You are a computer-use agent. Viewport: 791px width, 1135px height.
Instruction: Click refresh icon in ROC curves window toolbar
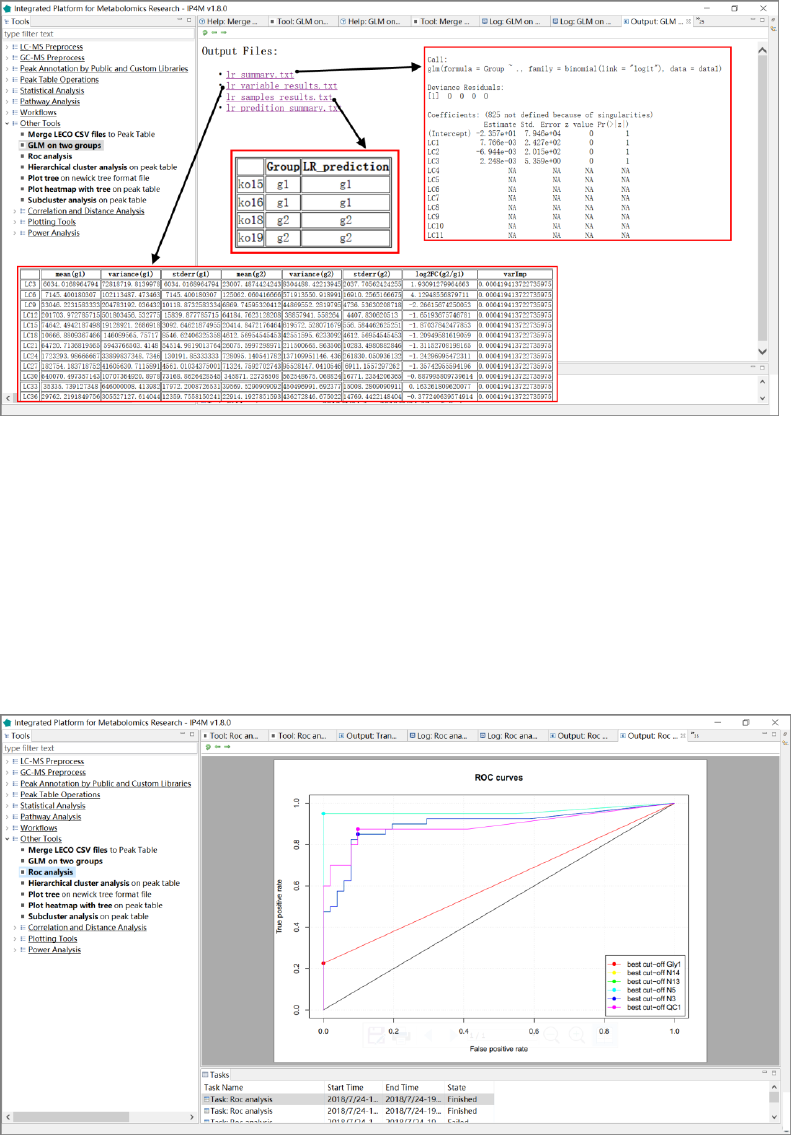tap(208, 747)
